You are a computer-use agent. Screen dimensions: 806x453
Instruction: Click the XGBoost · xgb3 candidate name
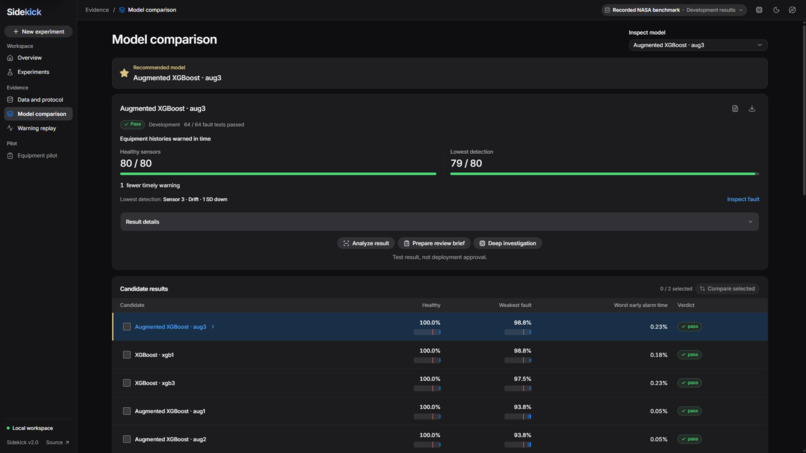pyautogui.click(x=155, y=383)
